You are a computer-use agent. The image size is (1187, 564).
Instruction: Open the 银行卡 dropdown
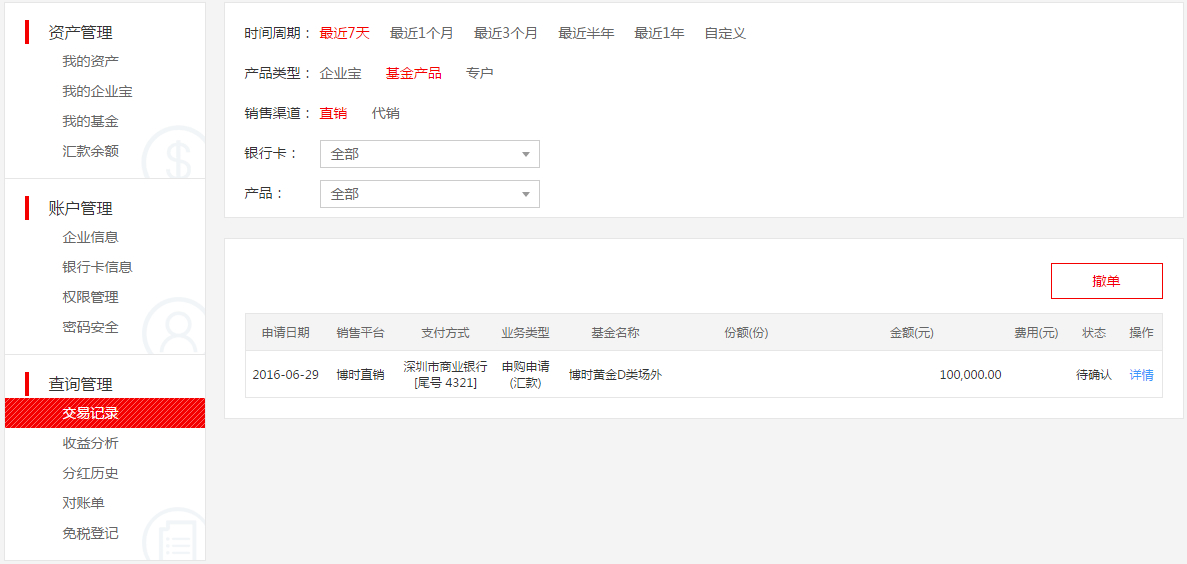(430, 154)
